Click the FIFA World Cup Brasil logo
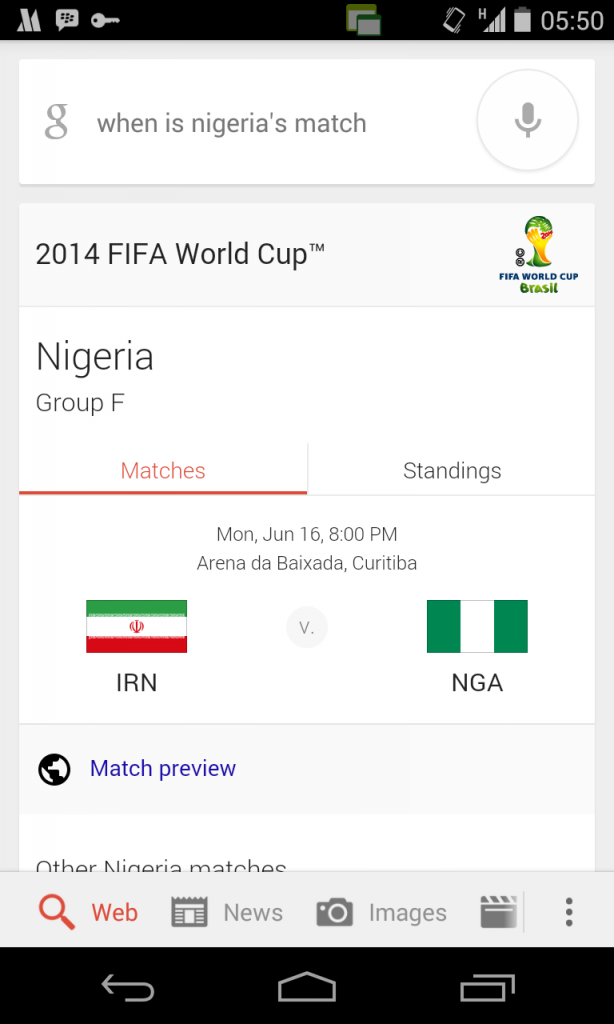This screenshot has width=614, height=1024. click(x=539, y=255)
